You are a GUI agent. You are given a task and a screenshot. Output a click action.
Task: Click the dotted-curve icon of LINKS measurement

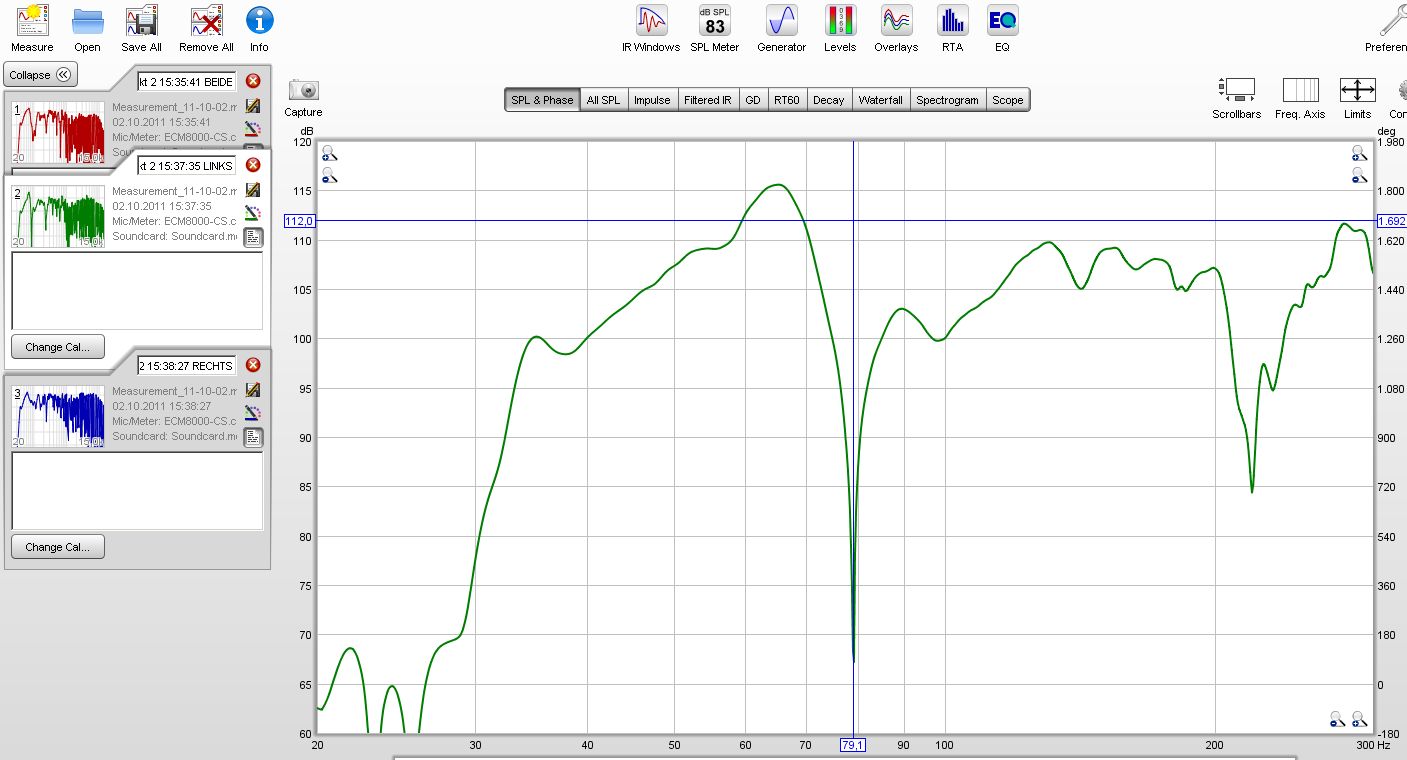click(253, 212)
